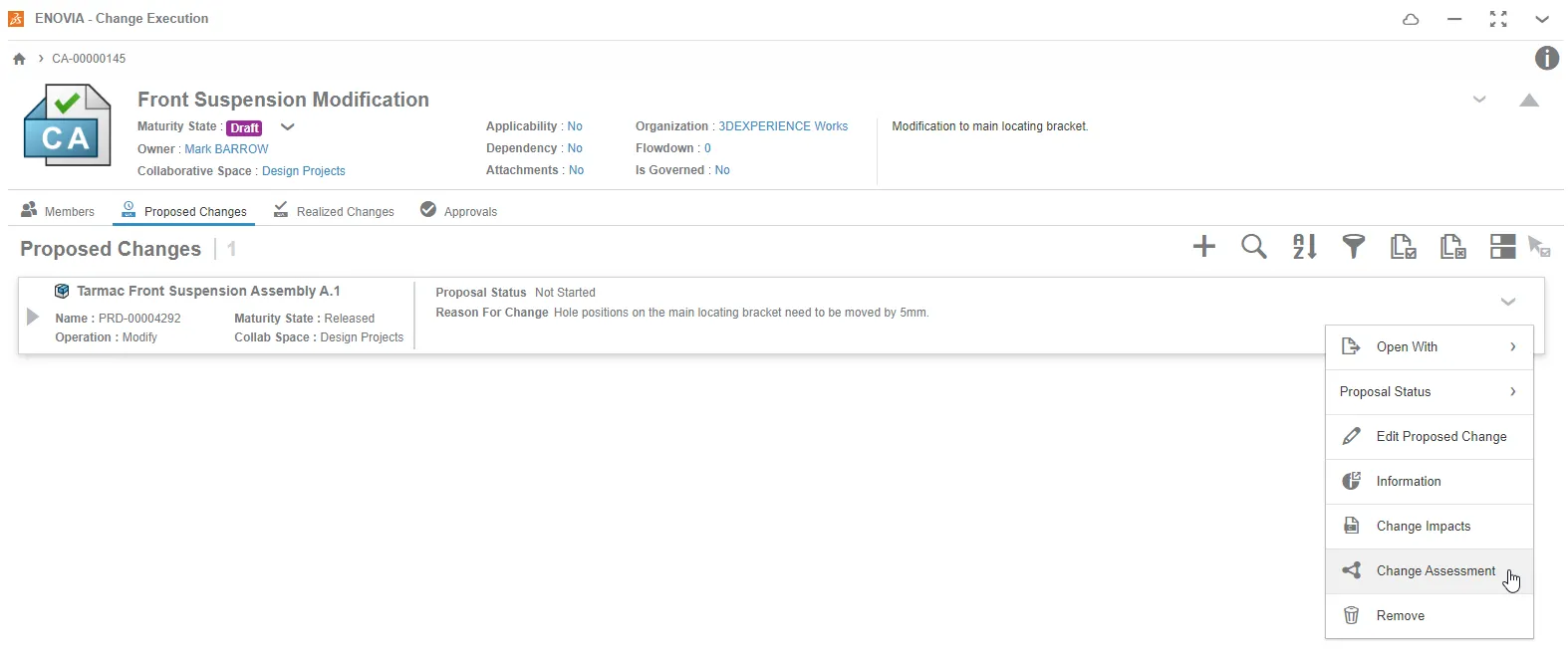Collapse the header with the up triangle
Image resolution: width=1568 pixels, height=657 pixels.
[1529, 101]
